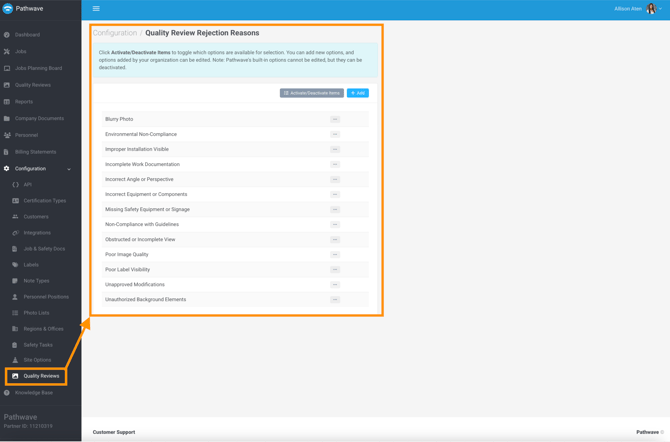The width and height of the screenshot is (670, 442).
Task: Click the Personnel Positions icon
Action: pos(15,297)
